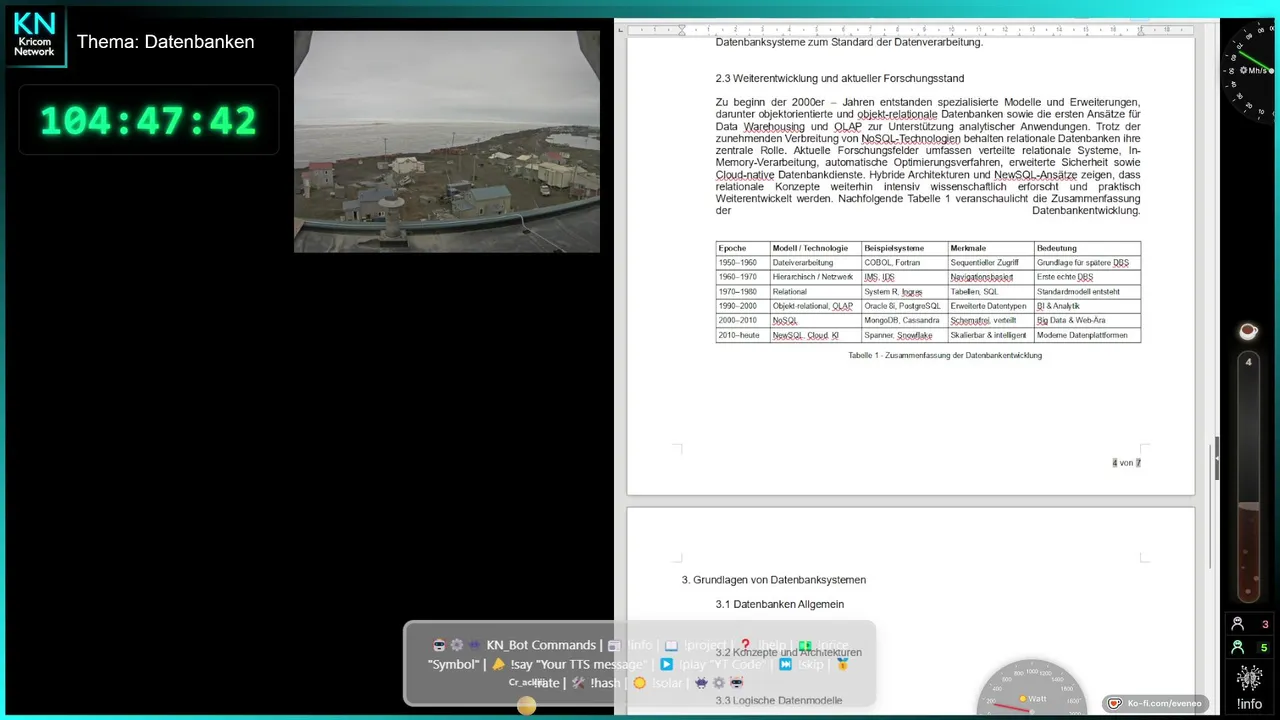Image resolution: width=1280 pixels, height=720 pixels.
Task: Click heading "3.1 Datenbanken Allgemein"
Action: [780, 604]
